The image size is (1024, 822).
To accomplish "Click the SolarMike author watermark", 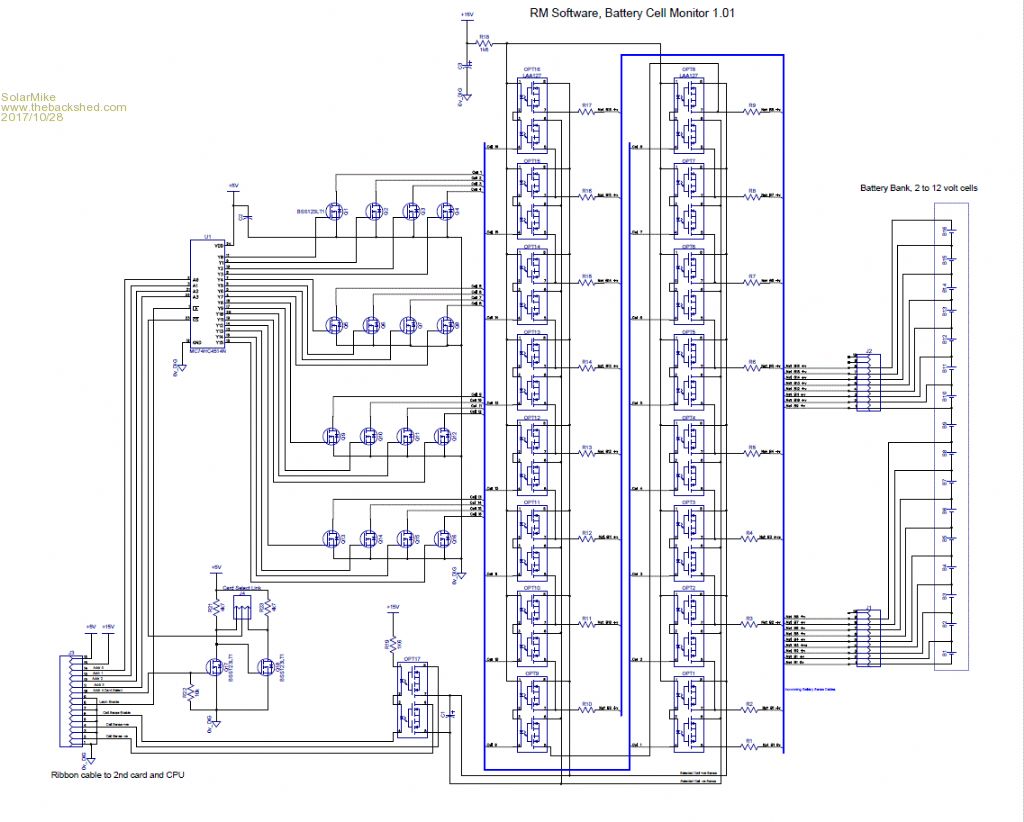I will pos(28,97).
